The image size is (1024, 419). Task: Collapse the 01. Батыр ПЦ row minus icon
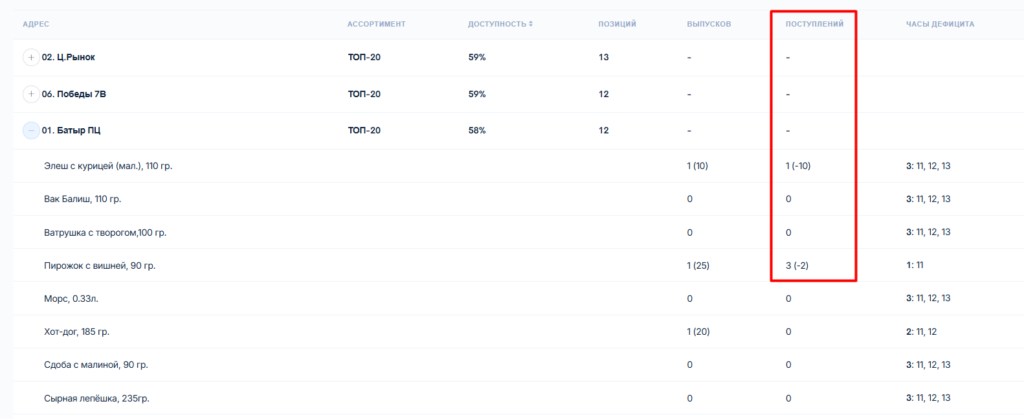pyautogui.click(x=31, y=131)
